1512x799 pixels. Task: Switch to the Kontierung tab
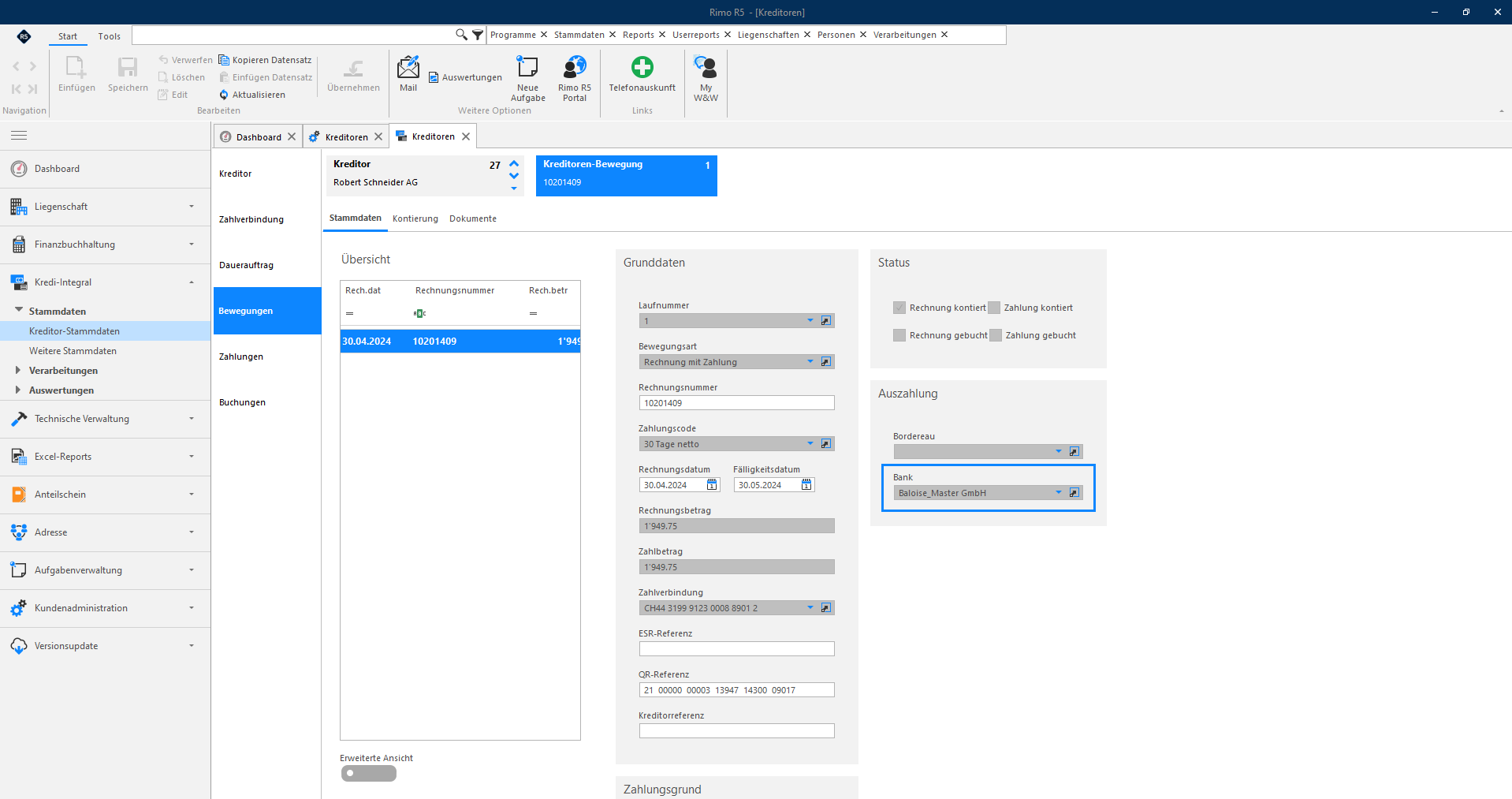415,218
